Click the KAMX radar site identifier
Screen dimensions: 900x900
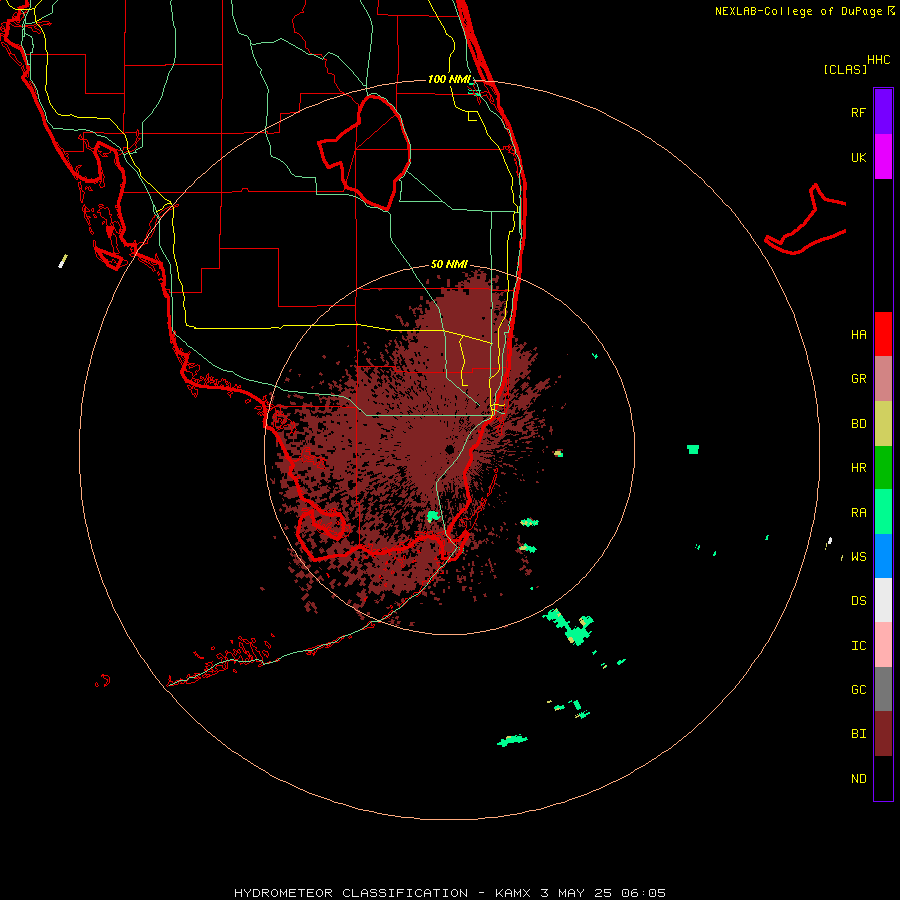pyautogui.click(x=513, y=893)
